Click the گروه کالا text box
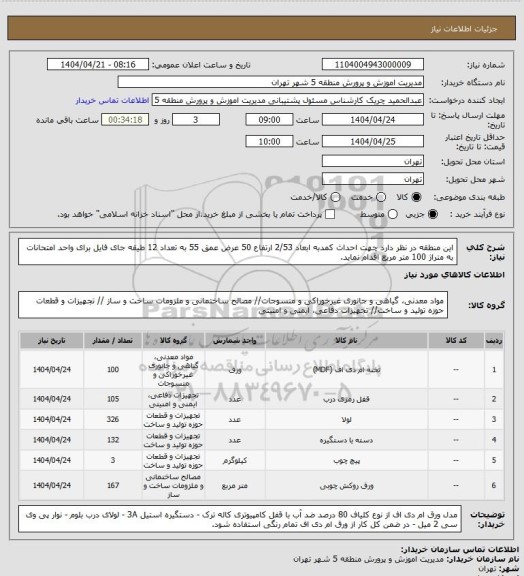 (233, 305)
